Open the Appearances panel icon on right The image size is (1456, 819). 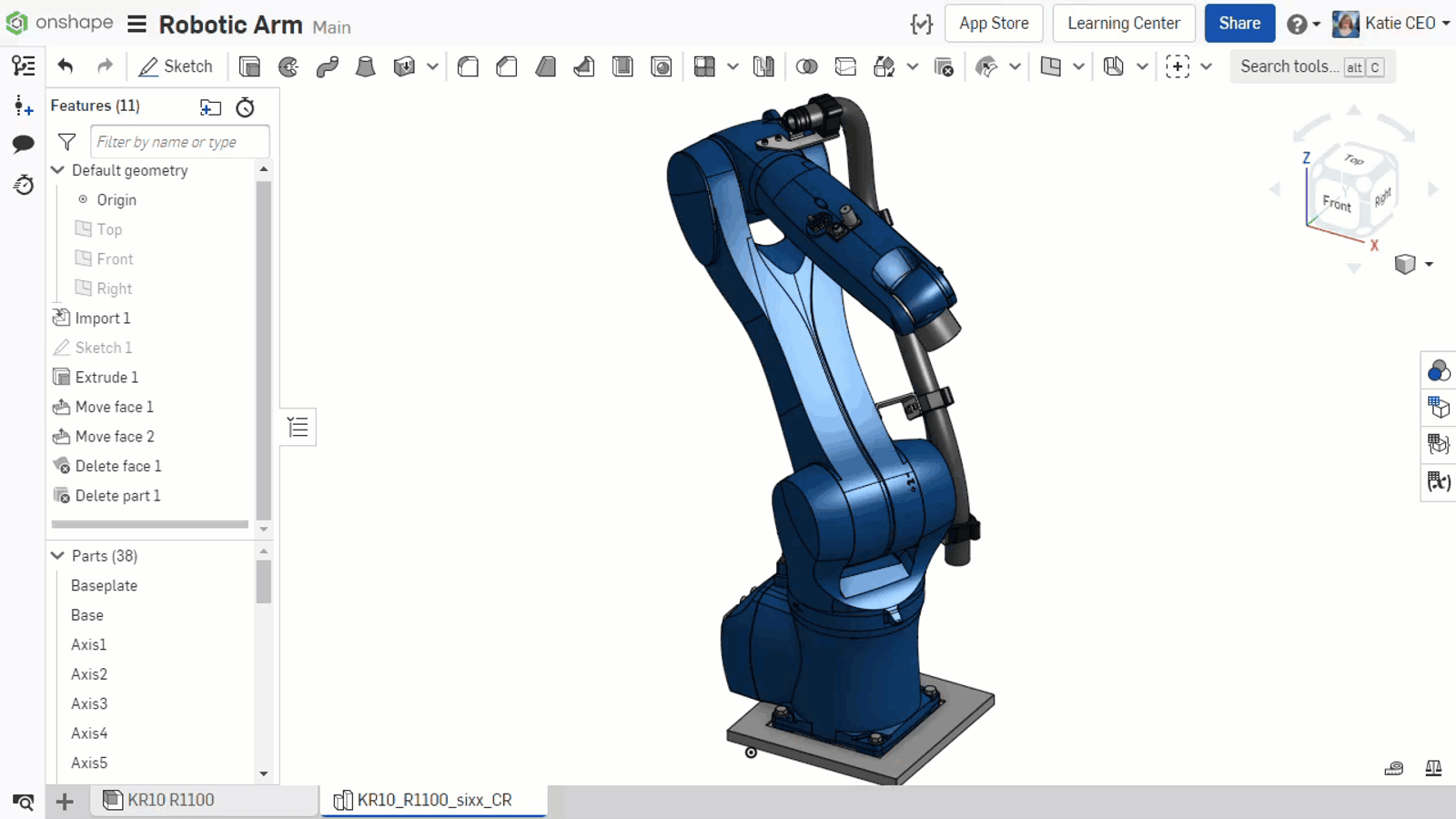pos(1438,370)
